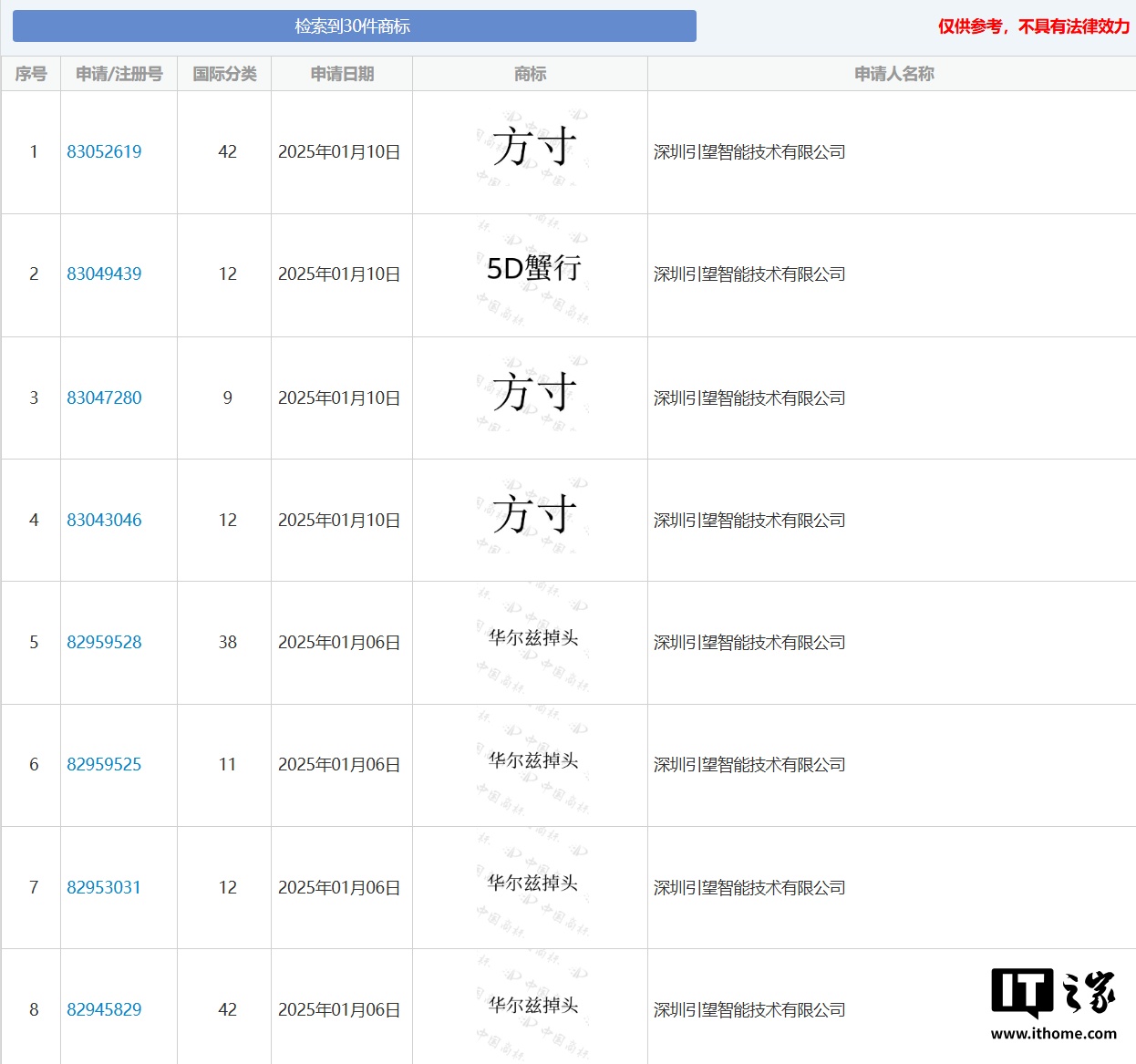
Task: Click the 华尔兹掉头 trademark image in row 8
Action: coord(532,1006)
